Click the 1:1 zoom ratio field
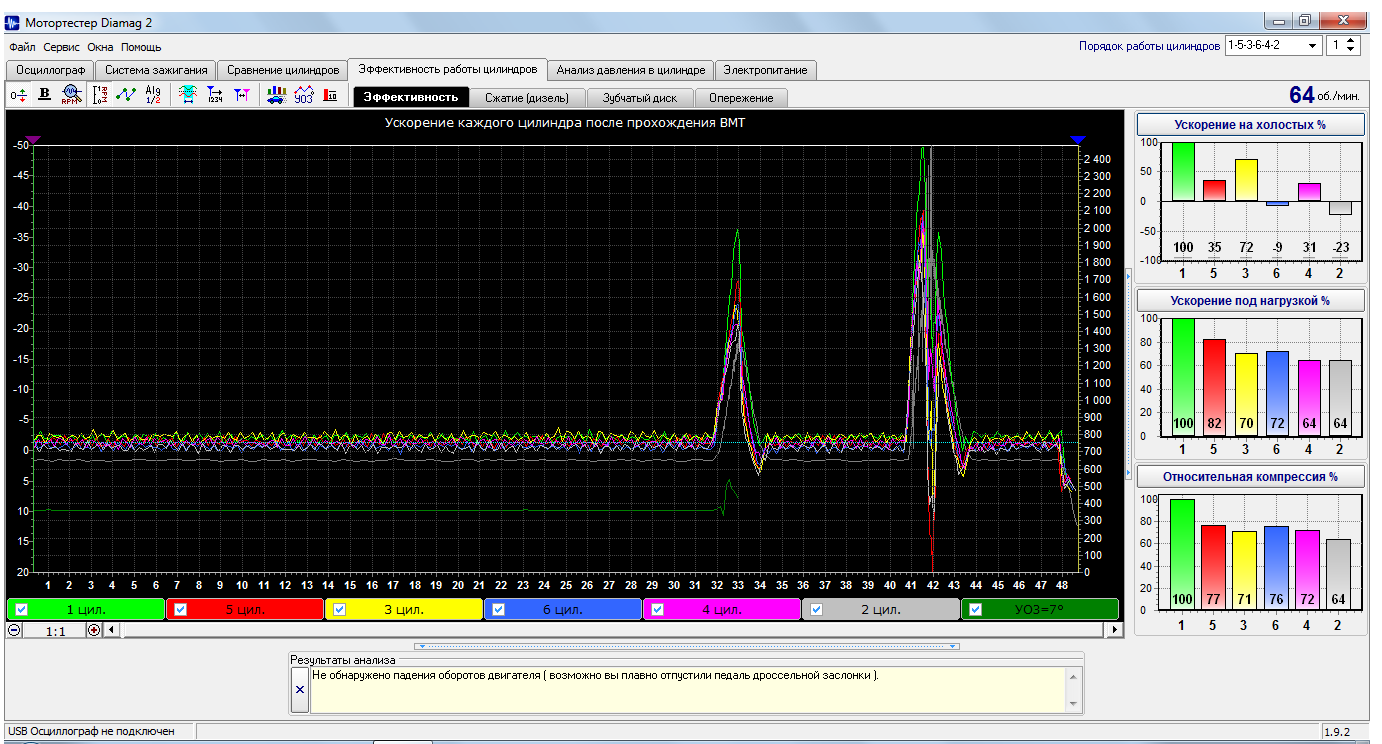This screenshot has height=744, width=1382. click(x=54, y=630)
